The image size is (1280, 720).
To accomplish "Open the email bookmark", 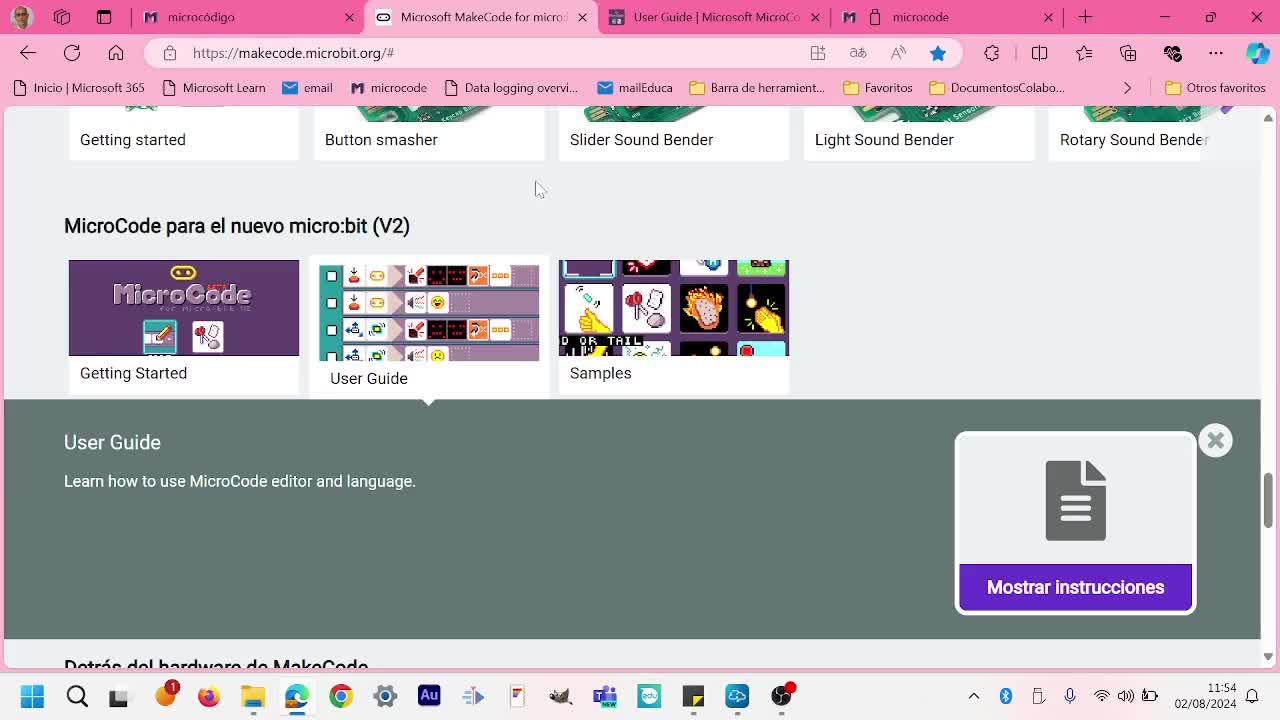I will pyautogui.click(x=307, y=88).
